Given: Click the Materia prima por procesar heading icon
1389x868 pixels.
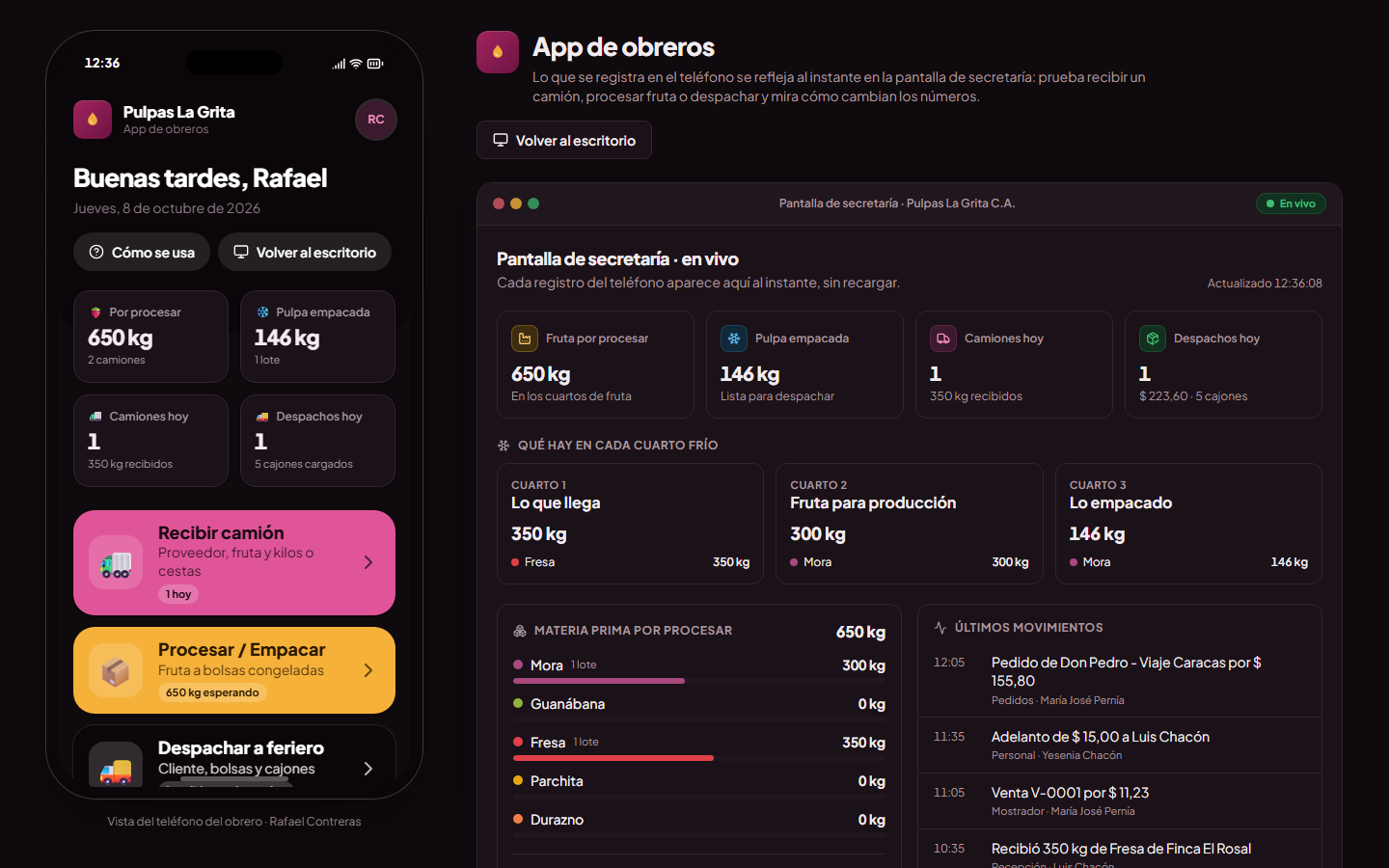Looking at the screenshot, I should [520, 631].
